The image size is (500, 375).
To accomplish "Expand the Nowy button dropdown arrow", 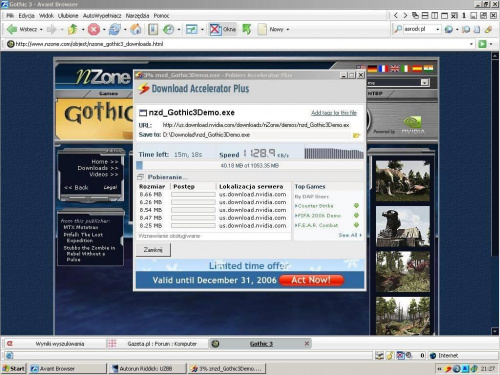I will pyautogui.click(x=288, y=30).
